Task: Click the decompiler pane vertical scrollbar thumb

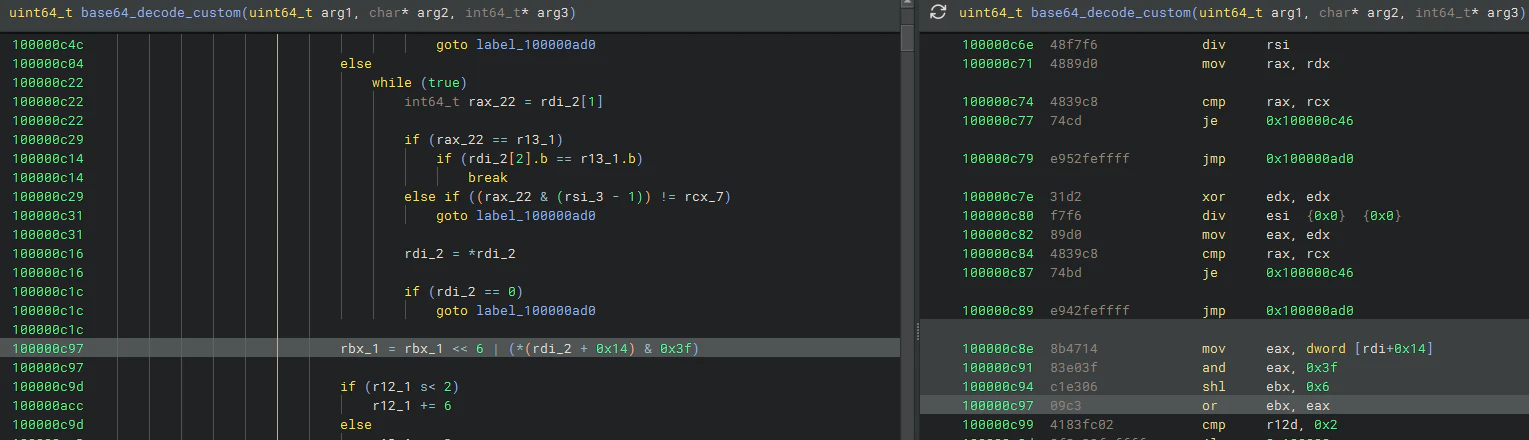Action: 907,38
